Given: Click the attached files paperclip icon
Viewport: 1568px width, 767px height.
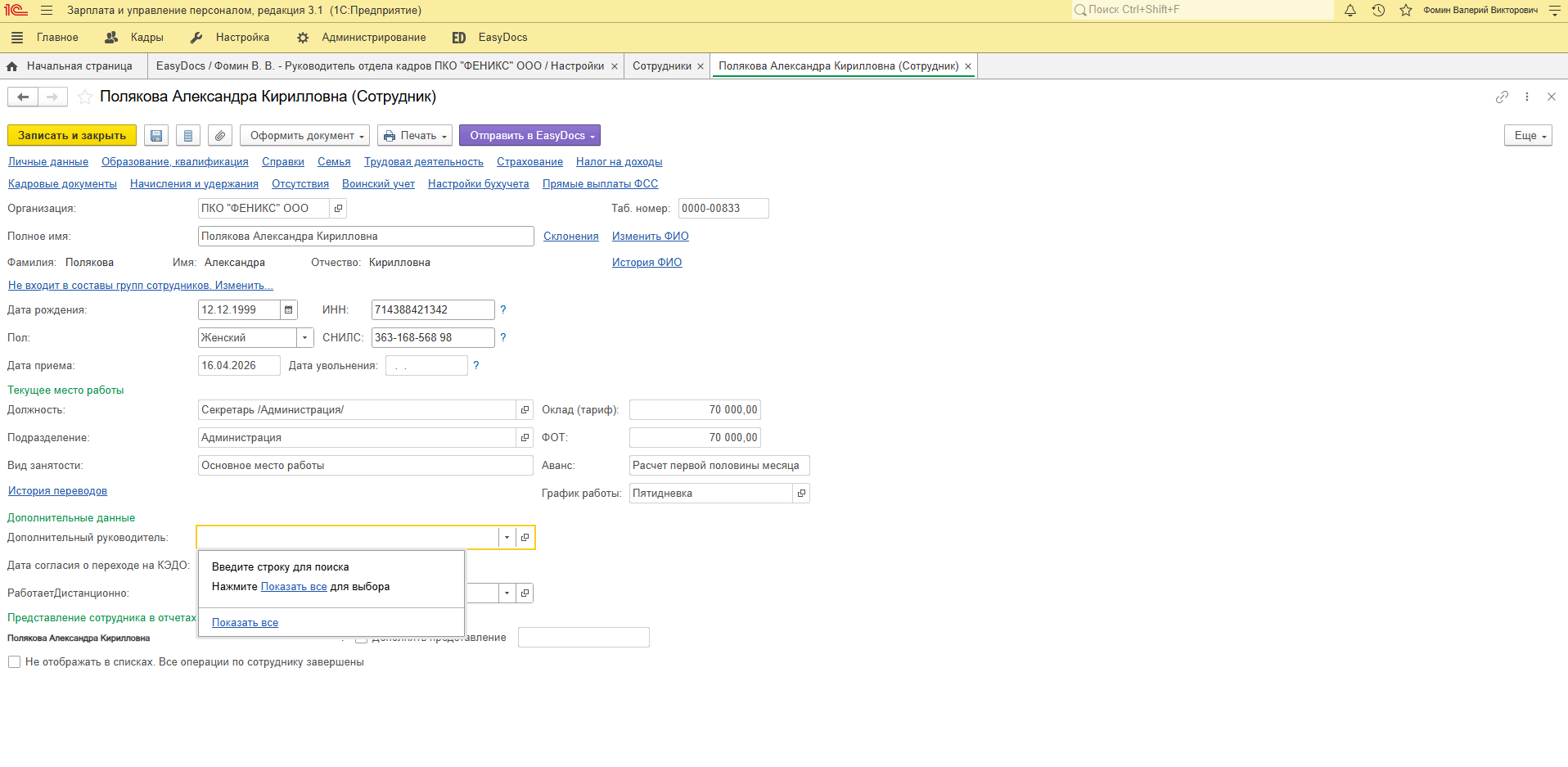Looking at the screenshot, I should 220,136.
